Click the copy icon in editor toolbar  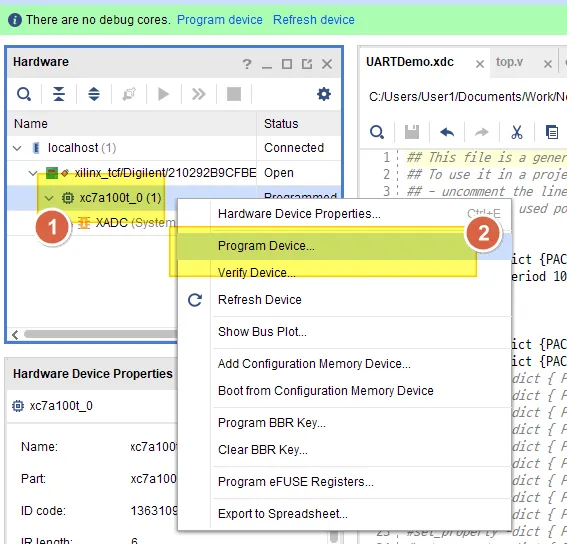[x=551, y=132]
